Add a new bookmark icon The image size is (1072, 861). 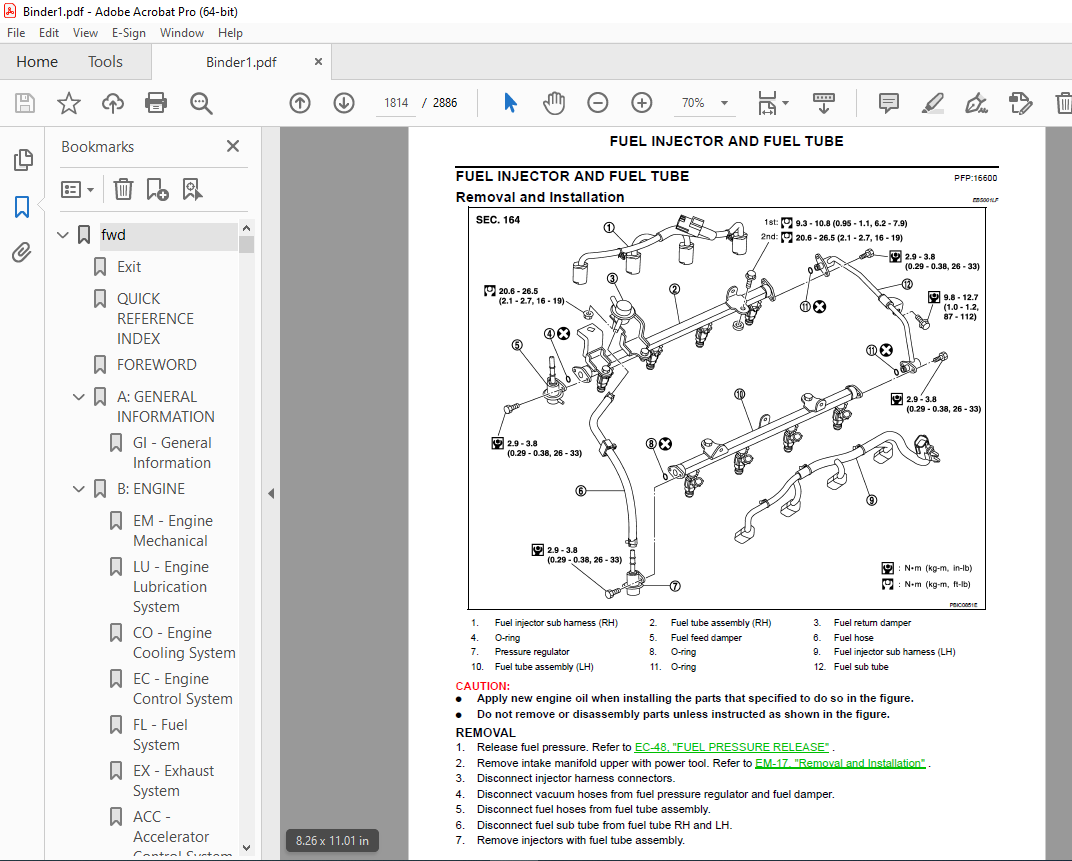(157, 189)
